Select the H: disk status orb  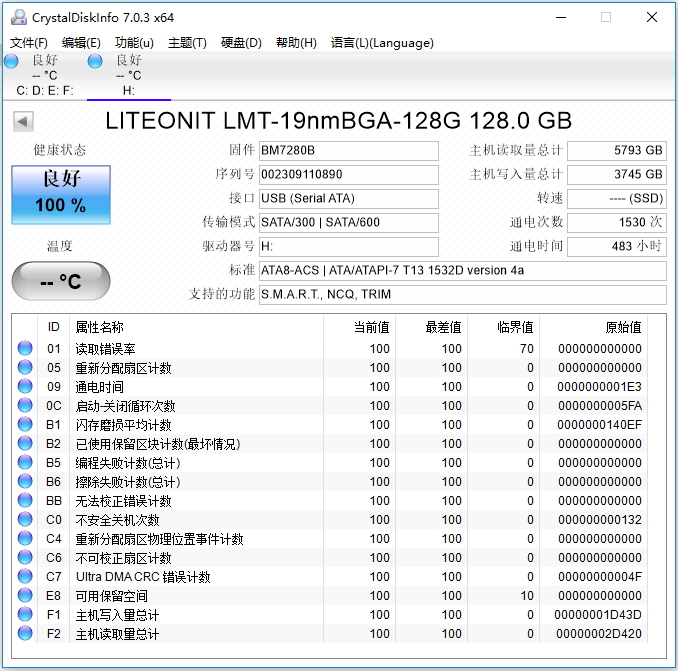95,61
